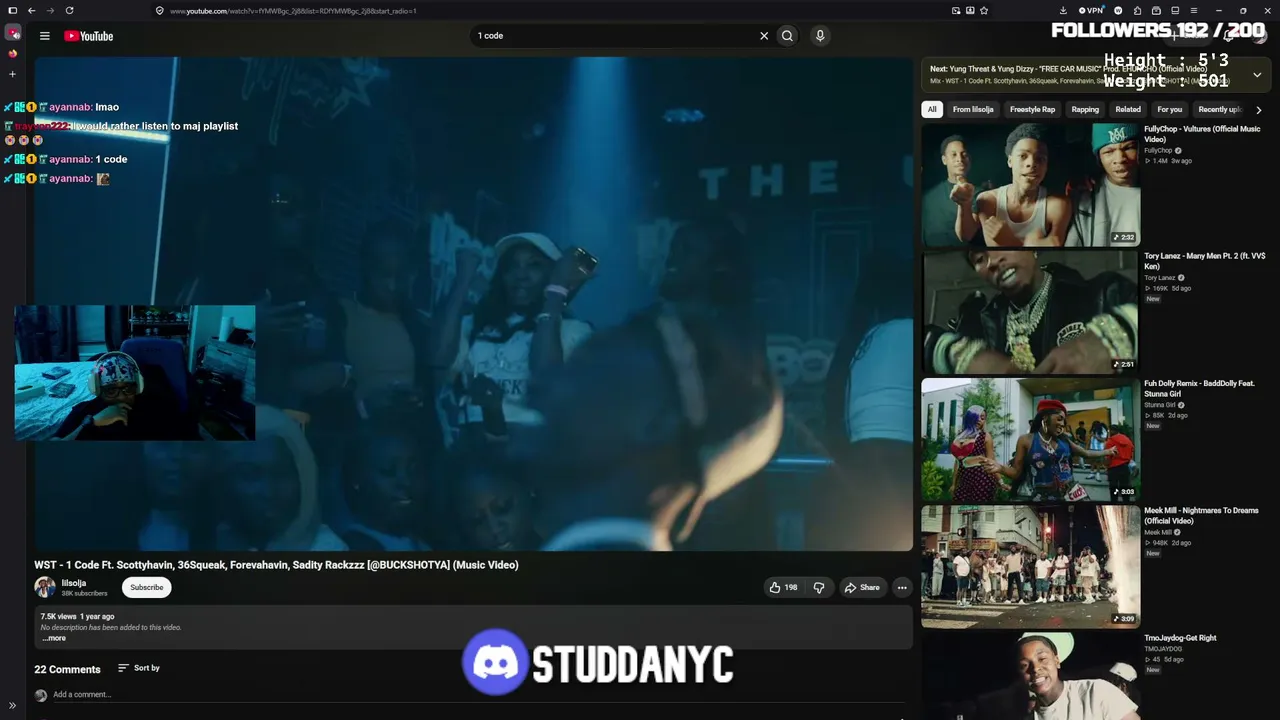Open the browser extensions puzzle icon

pyautogui.click(x=1137, y=10)
